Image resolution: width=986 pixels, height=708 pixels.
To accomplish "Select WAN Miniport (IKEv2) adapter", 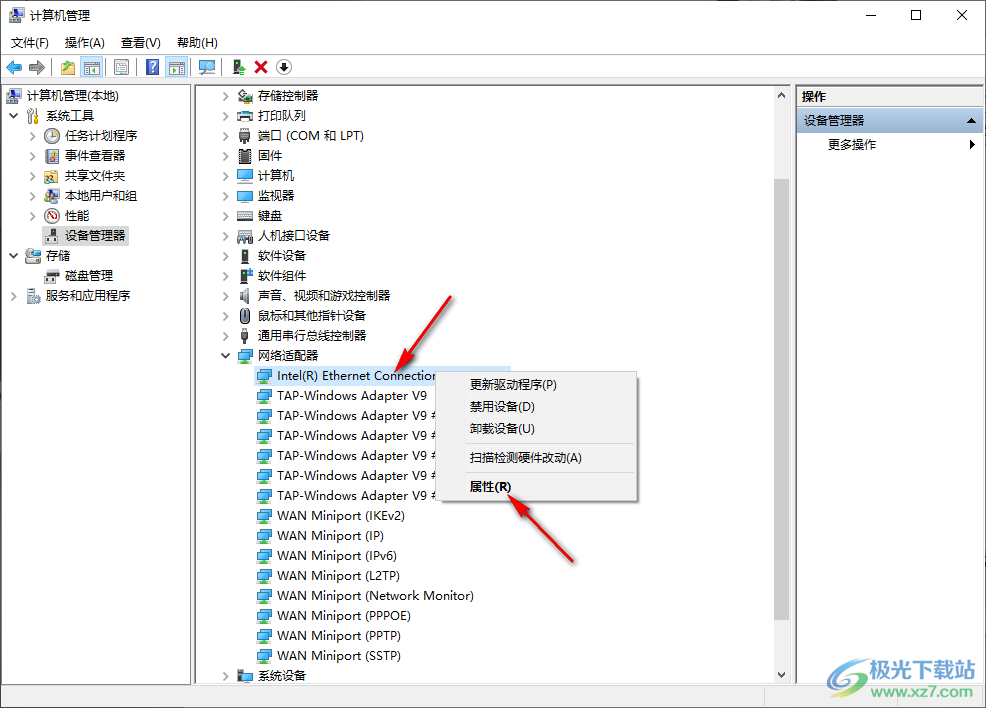I will tap(341, 516).
